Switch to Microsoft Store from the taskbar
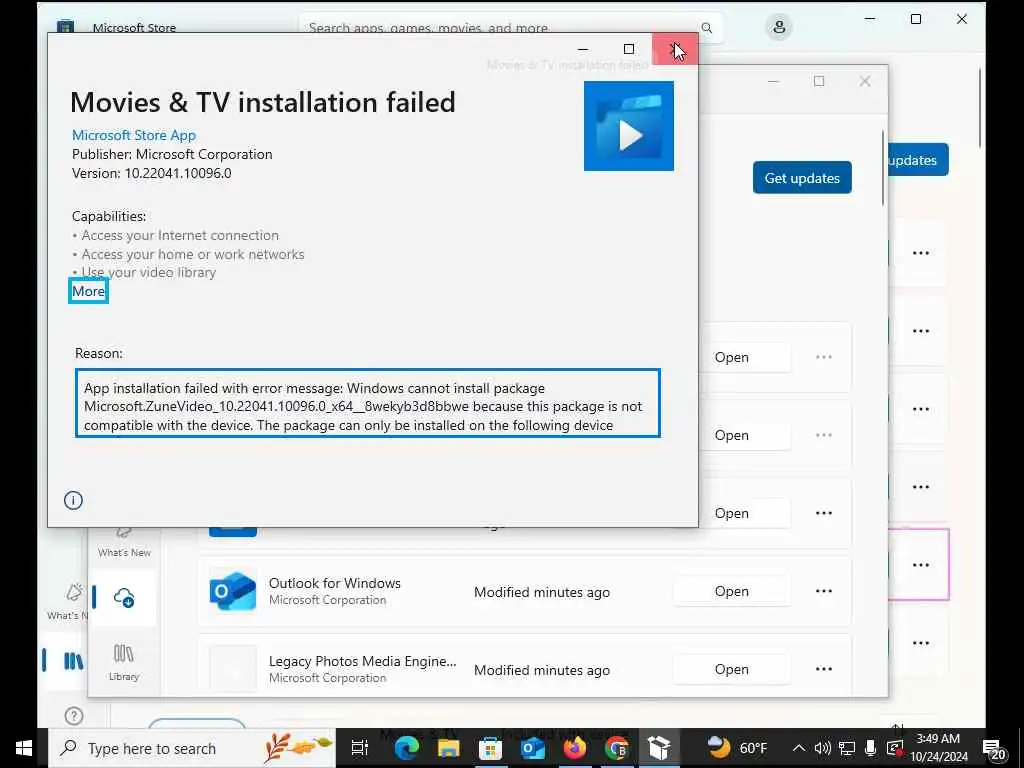The width and height of the screenshot is (1024, 768). (490, 748)
